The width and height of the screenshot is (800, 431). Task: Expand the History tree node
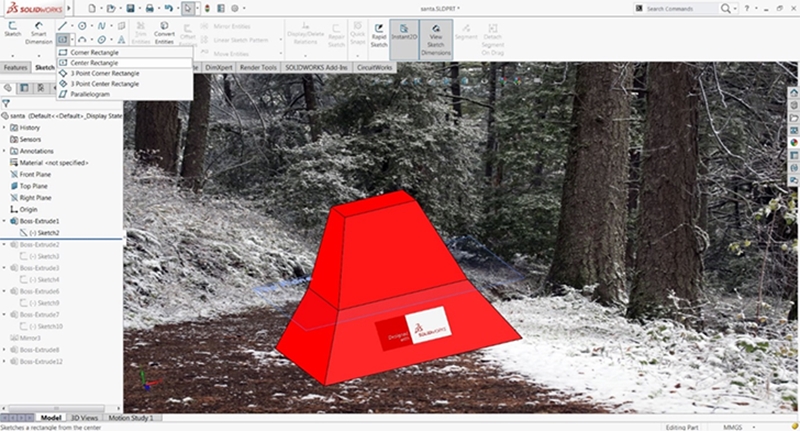pyautogui.click(x=5, y=128)
